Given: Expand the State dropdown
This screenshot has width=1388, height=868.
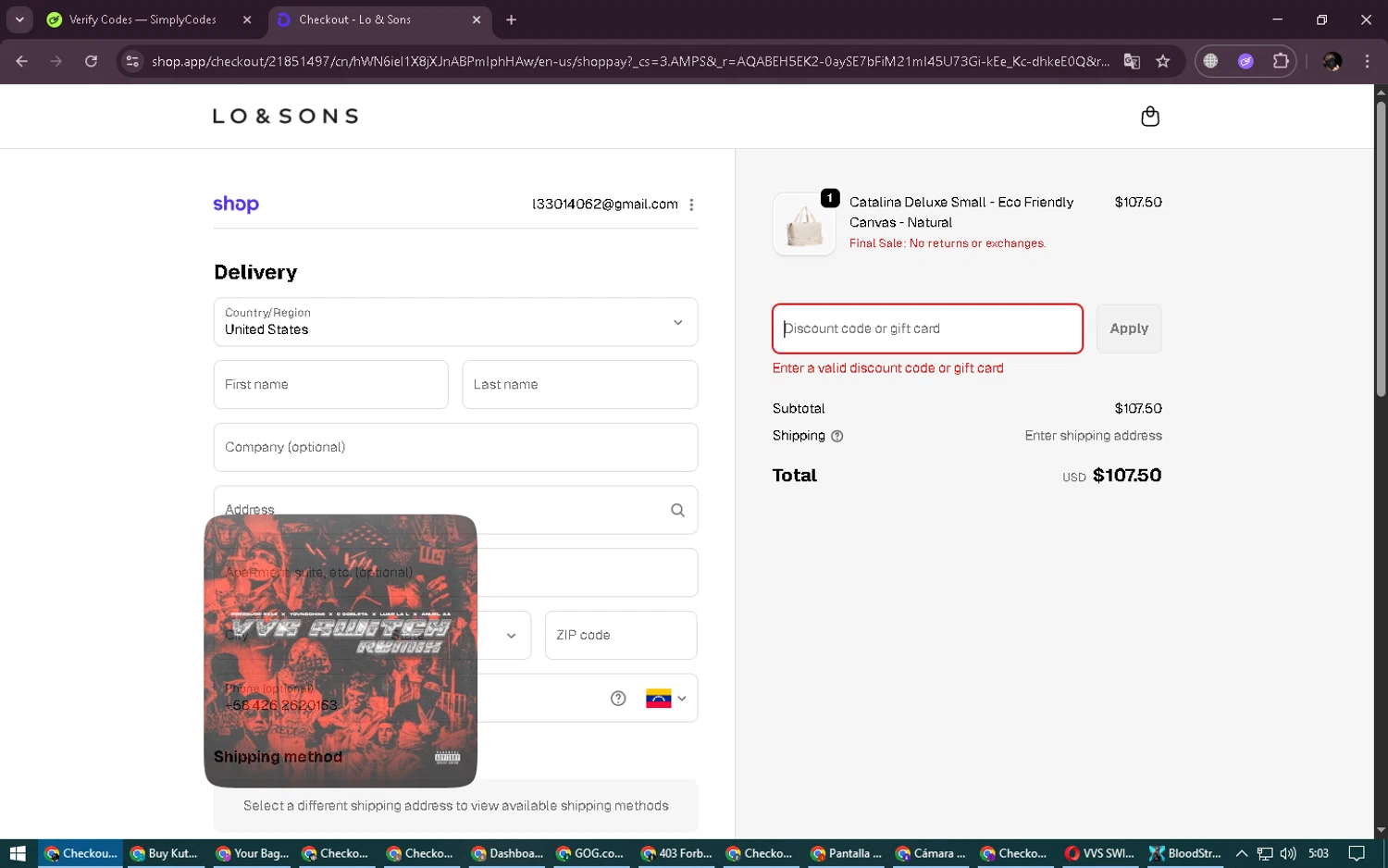Looking at the screenshot, I should 511,636.
